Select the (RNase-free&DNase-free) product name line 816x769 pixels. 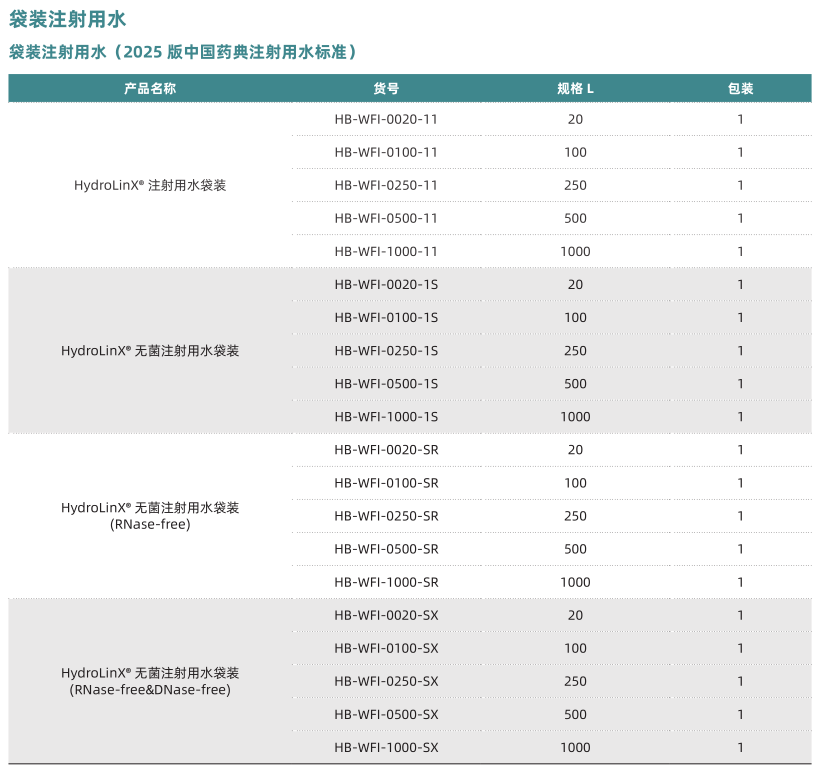tap(150, 690)
